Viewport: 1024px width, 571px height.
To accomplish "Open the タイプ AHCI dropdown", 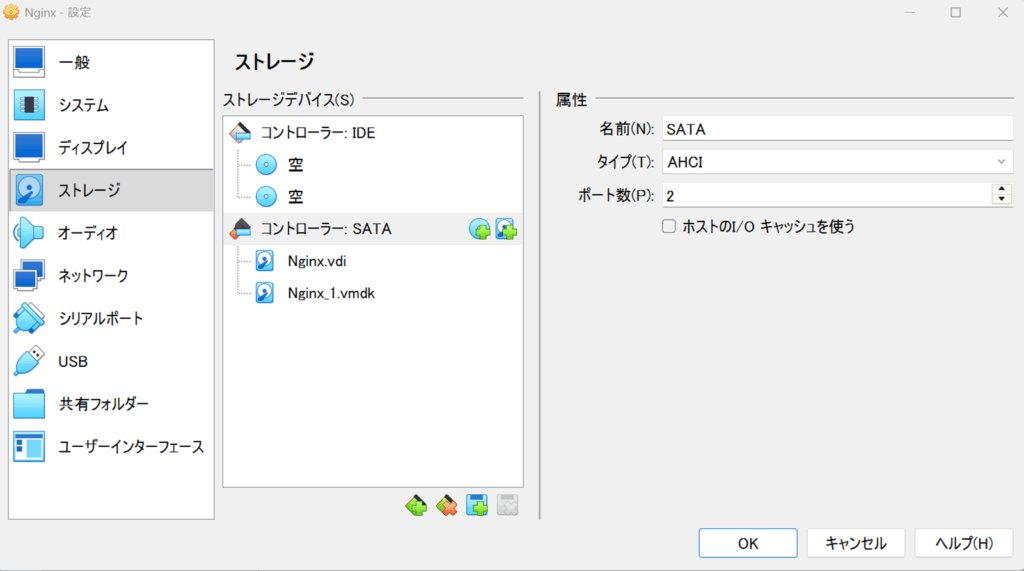I will pyautogui.click(x=838, y=161).
